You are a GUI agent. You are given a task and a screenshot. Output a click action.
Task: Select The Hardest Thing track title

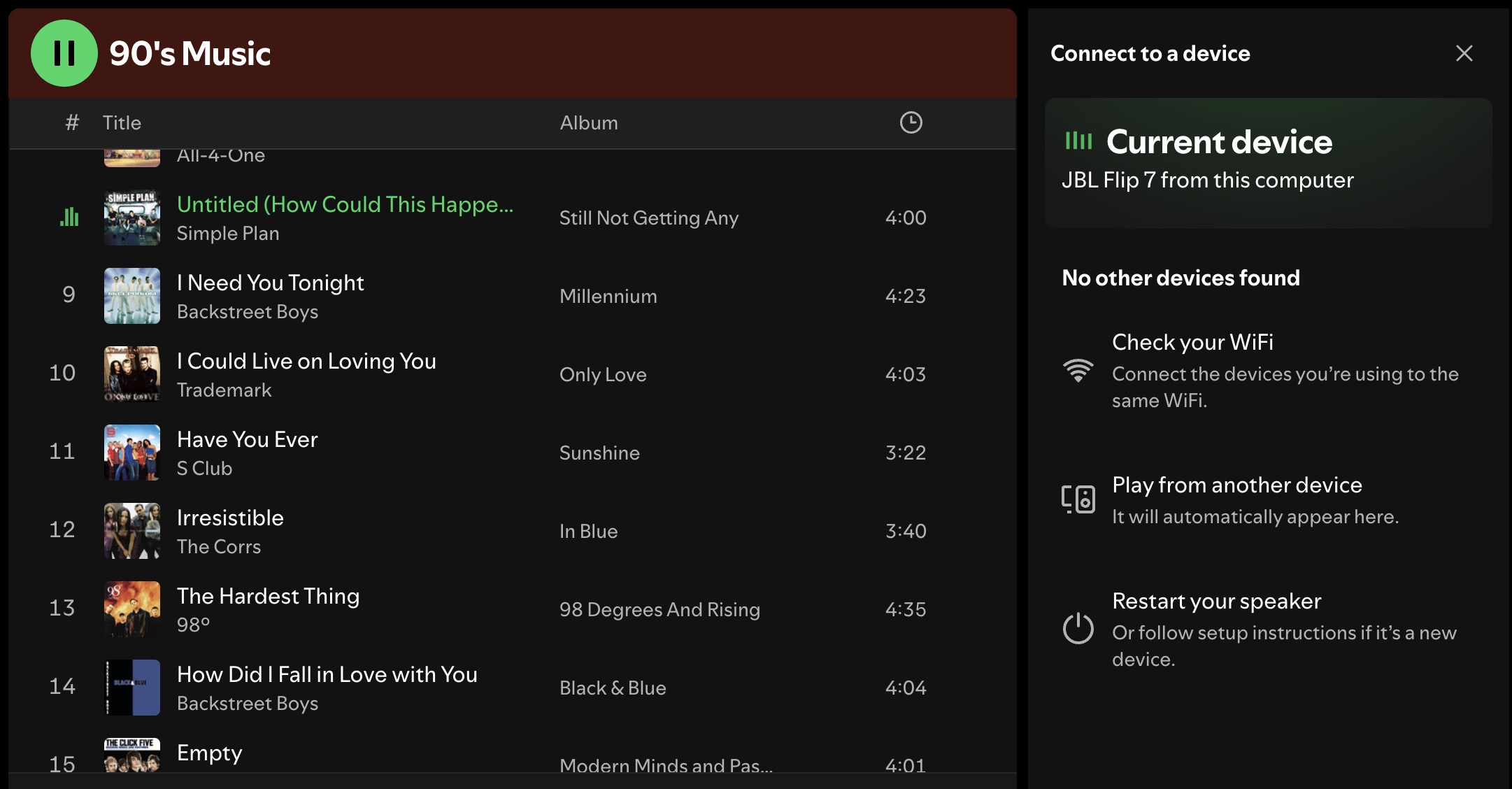268,596
